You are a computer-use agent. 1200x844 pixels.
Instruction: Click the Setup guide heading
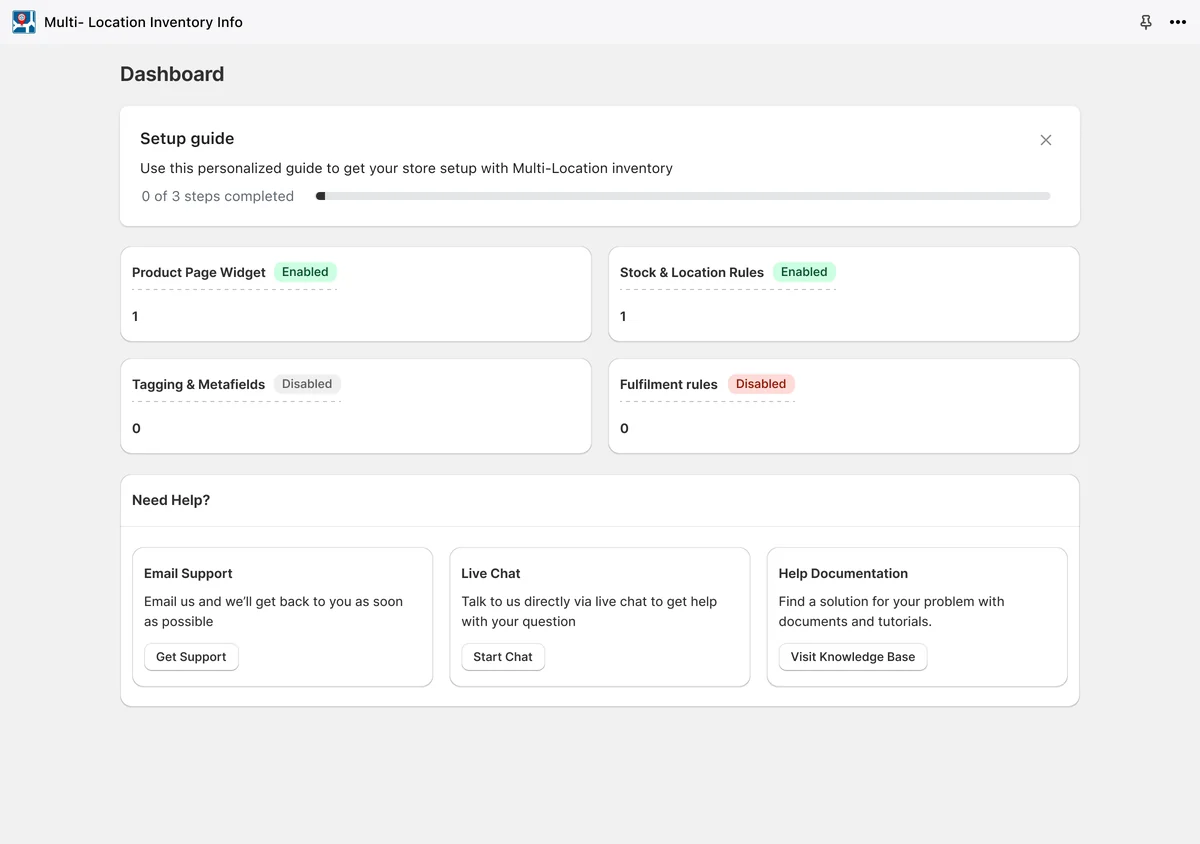click(x=187, y=139)
